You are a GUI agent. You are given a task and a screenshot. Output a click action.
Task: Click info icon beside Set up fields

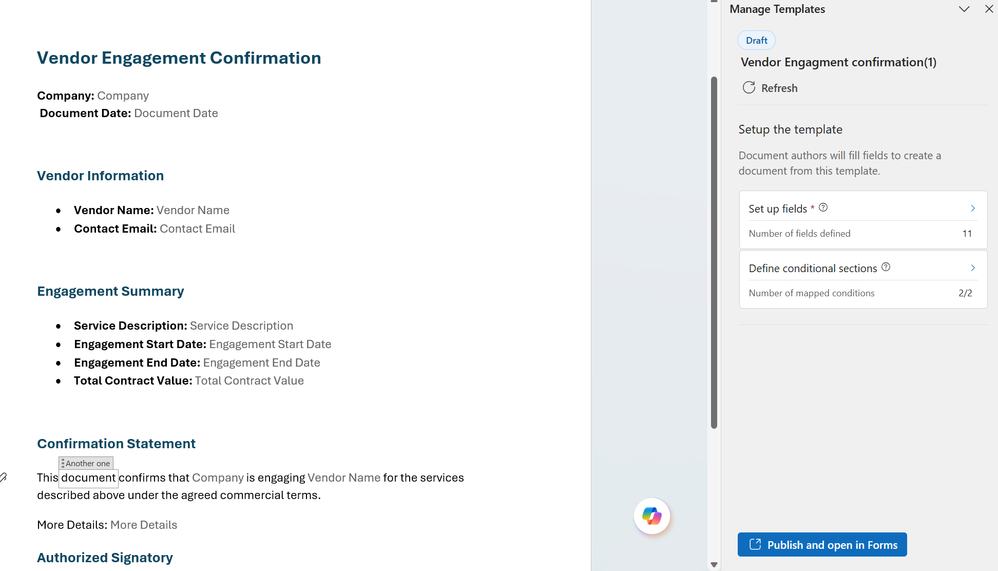click(823, 208)
